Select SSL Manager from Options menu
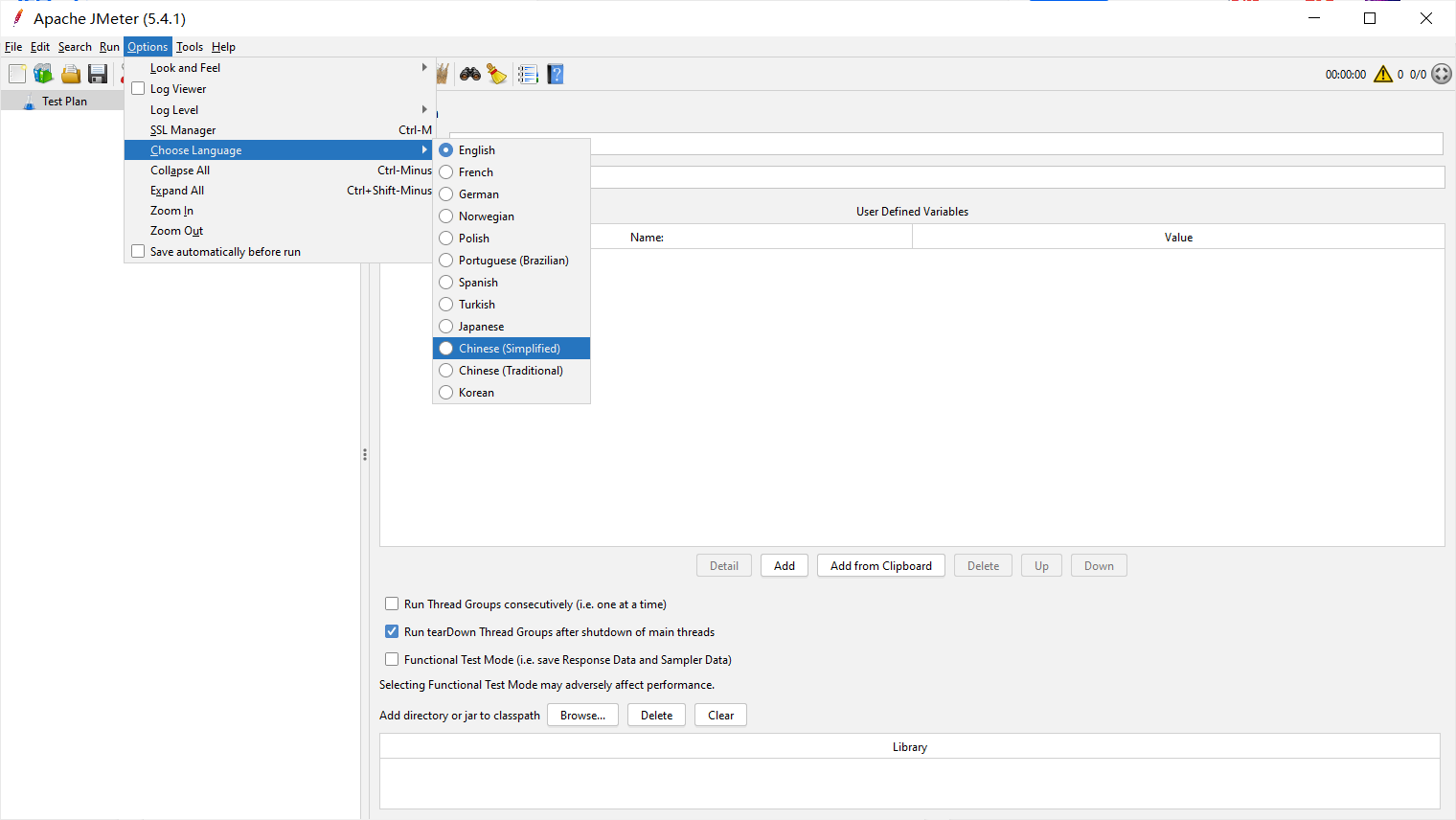 point(279,130)
